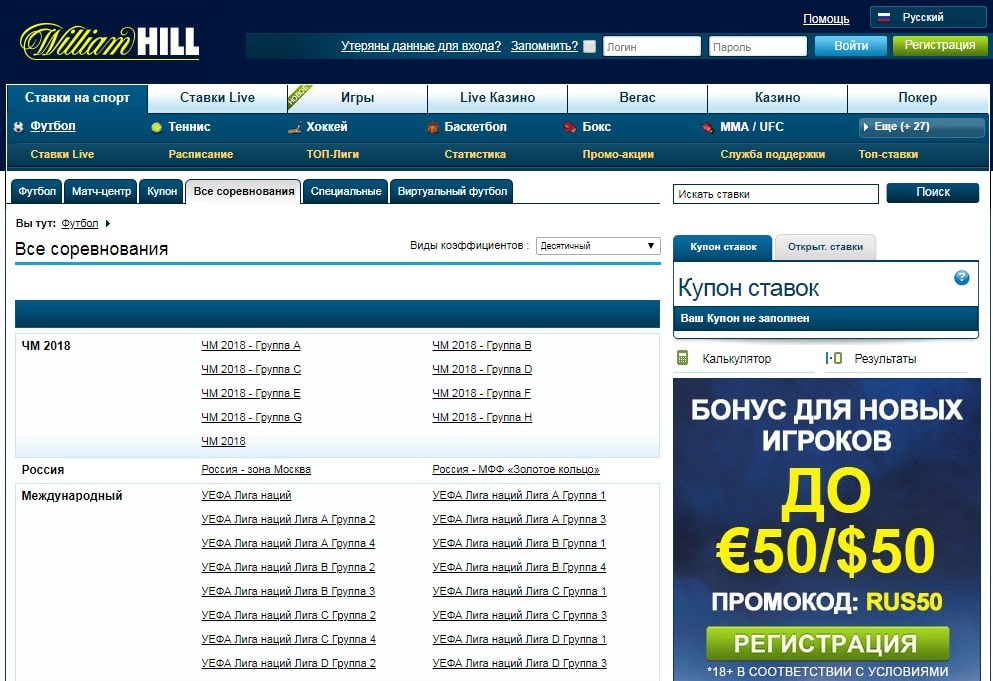Open the Игры tab
Screen dimensions: 993x681
[x=357, y=98]
